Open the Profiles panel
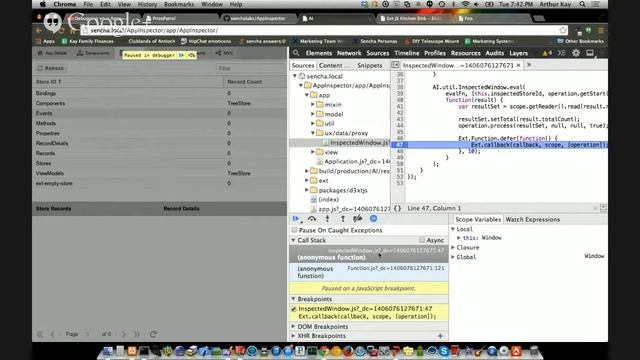This screenshot has height=360, width=640. click(x=435, y=53)
